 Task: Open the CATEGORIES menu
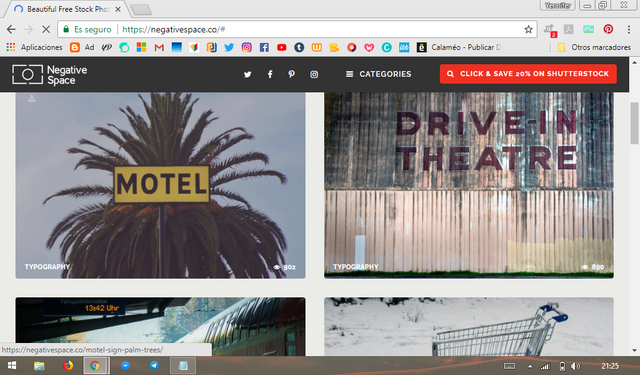379,74
